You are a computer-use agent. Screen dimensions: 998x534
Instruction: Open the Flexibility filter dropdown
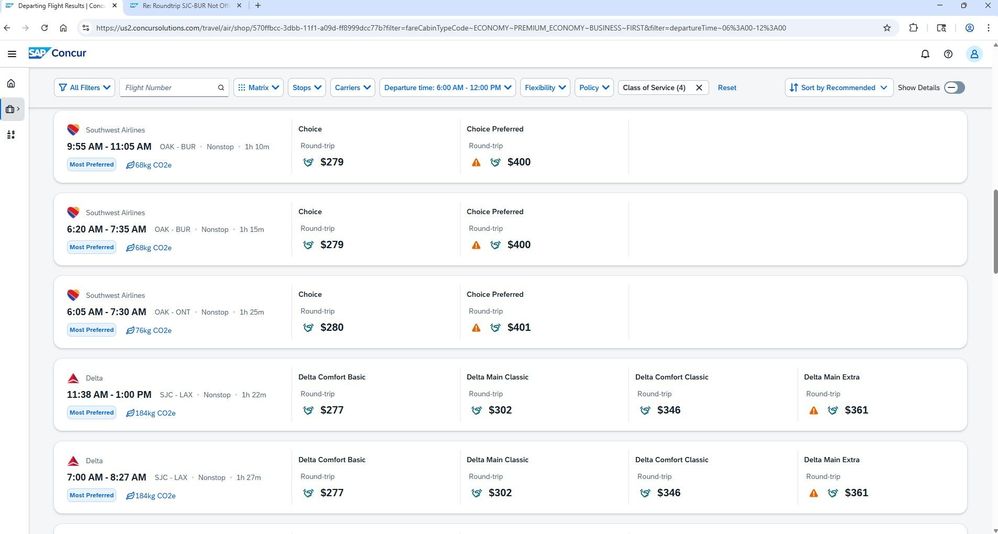pos(545,88)
